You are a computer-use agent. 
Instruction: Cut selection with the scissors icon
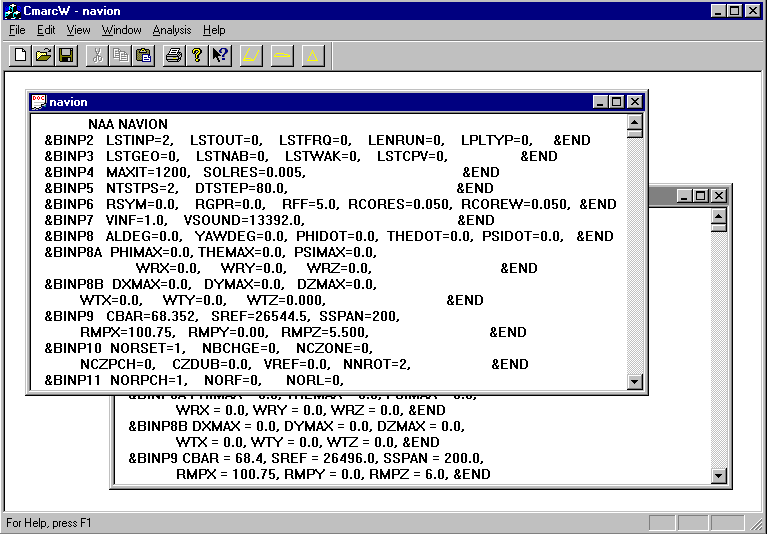pos(97,55)
